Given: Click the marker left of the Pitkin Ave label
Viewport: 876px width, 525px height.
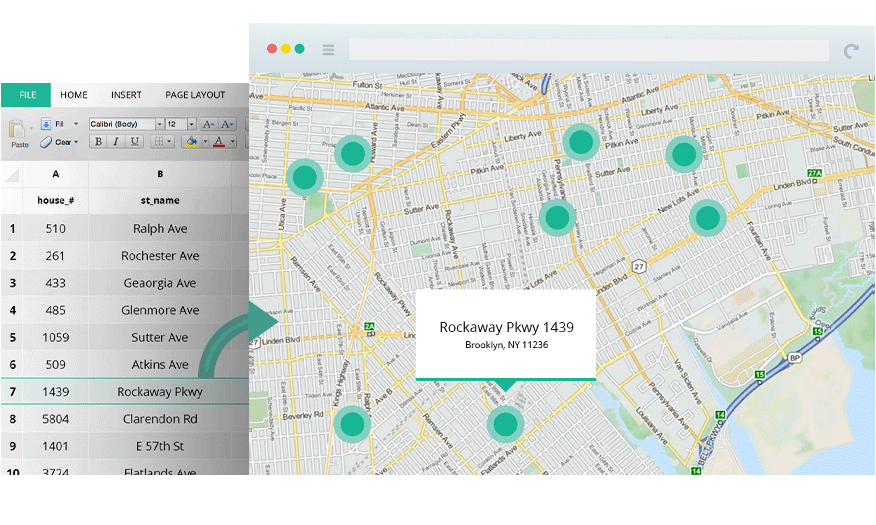Looking at the screenshot, I should (581, 142).
